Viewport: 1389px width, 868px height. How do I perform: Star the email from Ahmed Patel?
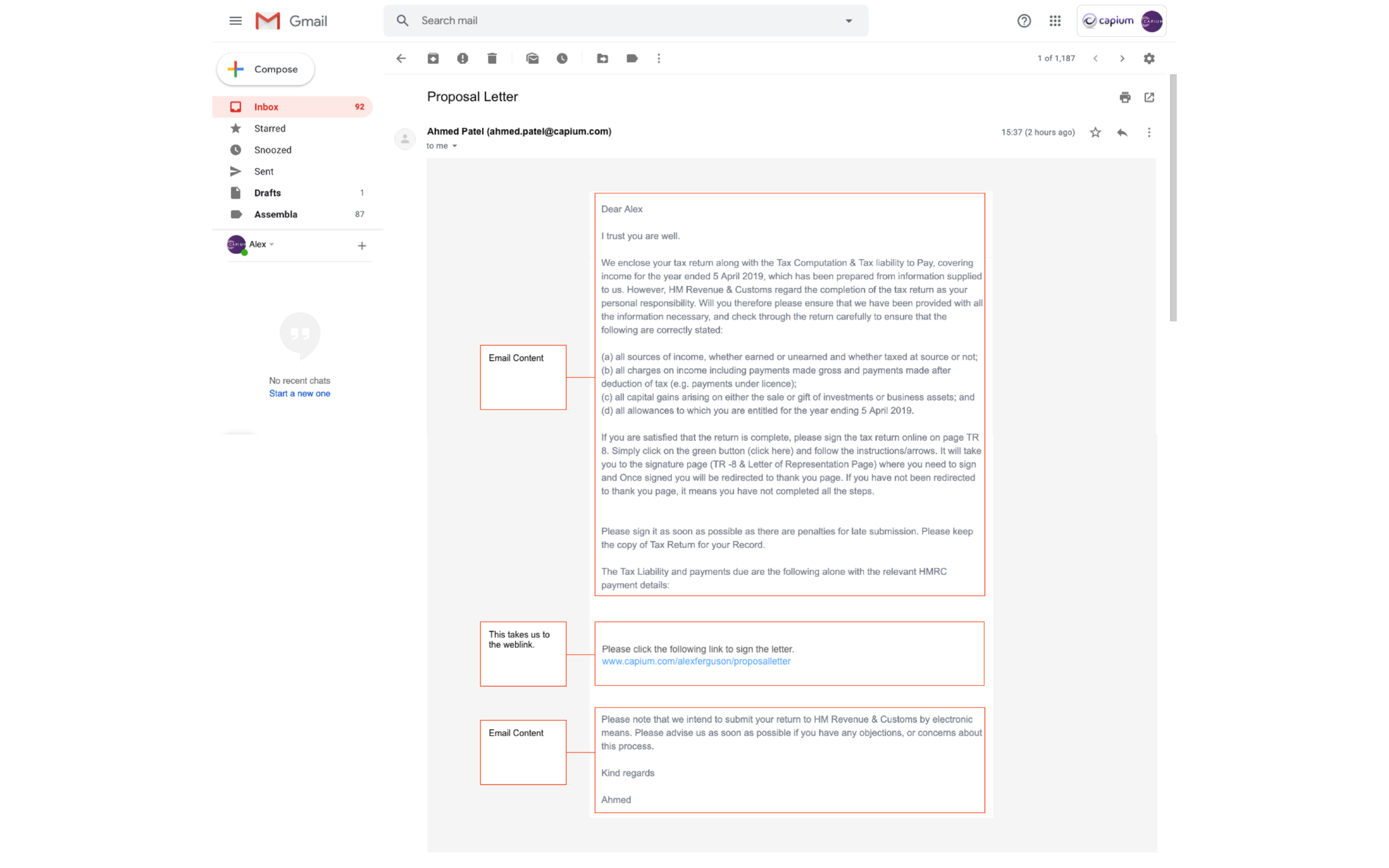(x=1095, y=133)
